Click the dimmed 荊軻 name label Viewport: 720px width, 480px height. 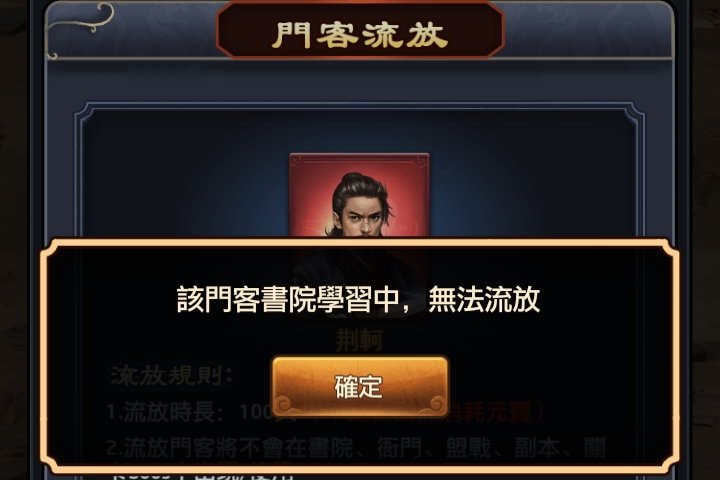tap(359, 340)
